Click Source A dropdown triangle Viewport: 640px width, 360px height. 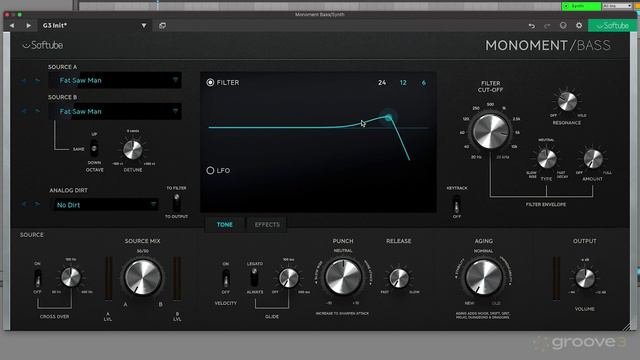coord(175,80)
